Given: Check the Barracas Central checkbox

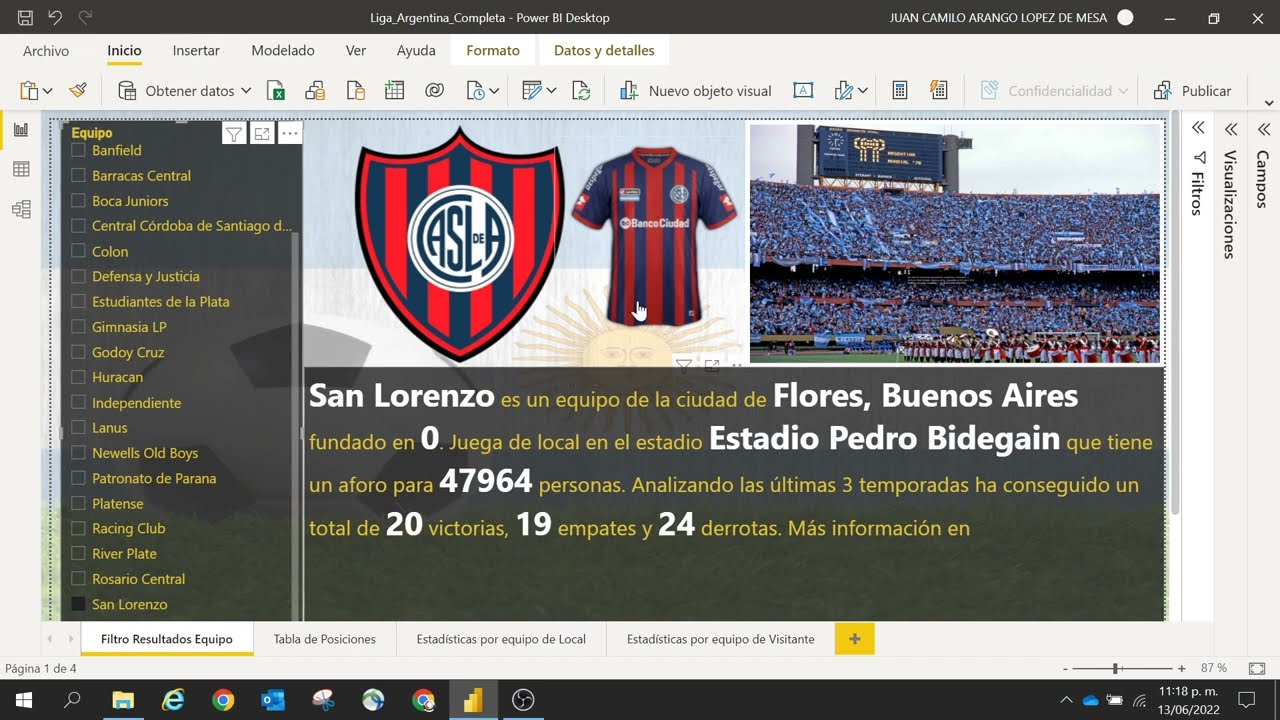Looking at the screenshot, I should point(78,175).
